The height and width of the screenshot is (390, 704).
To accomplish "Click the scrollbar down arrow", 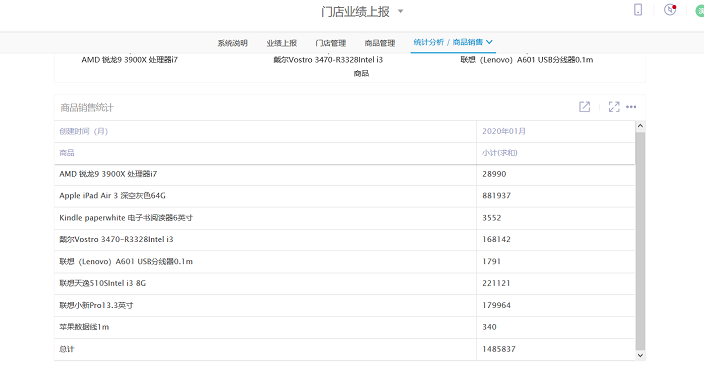I will (x=640, y=355).
